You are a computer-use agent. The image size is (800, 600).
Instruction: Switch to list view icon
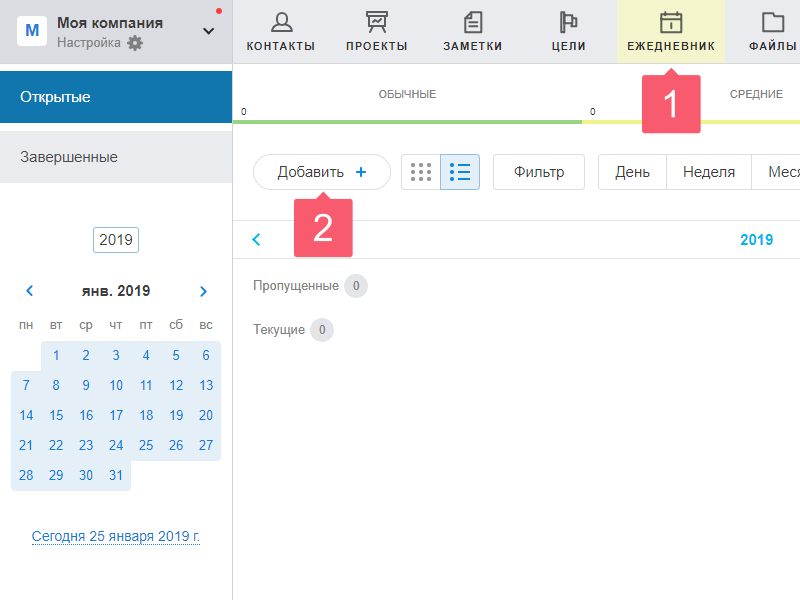tap(460, 172)
